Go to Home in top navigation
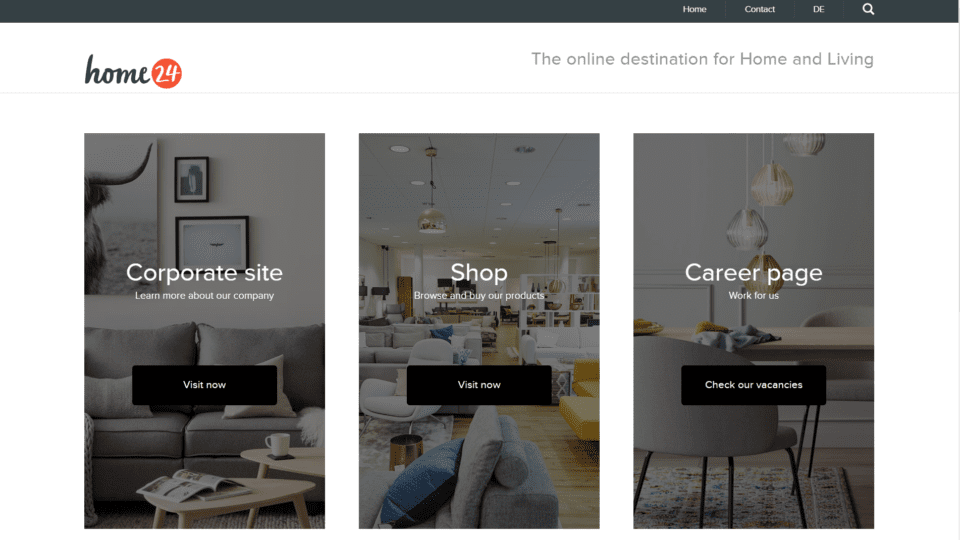 pos(694,9)
